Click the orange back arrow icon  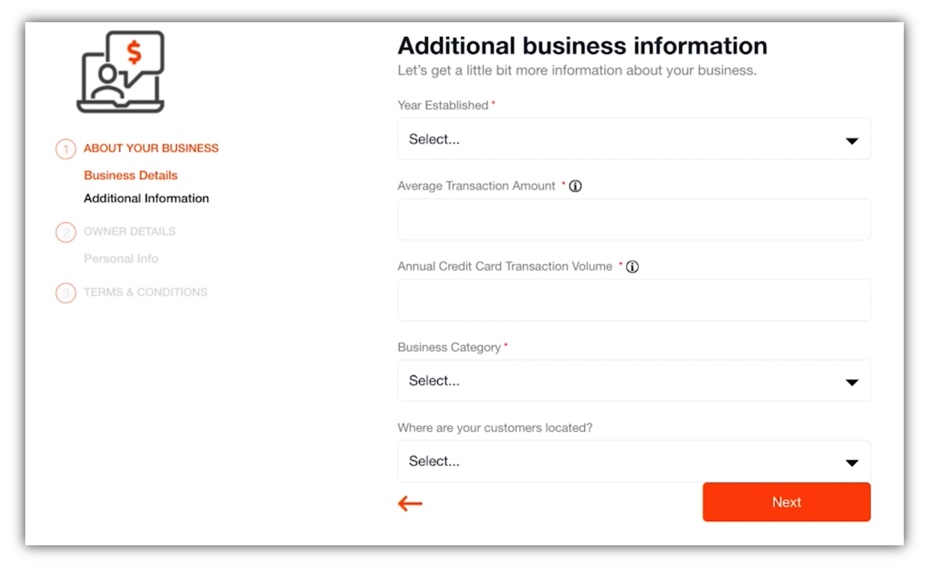coord(410,504)
